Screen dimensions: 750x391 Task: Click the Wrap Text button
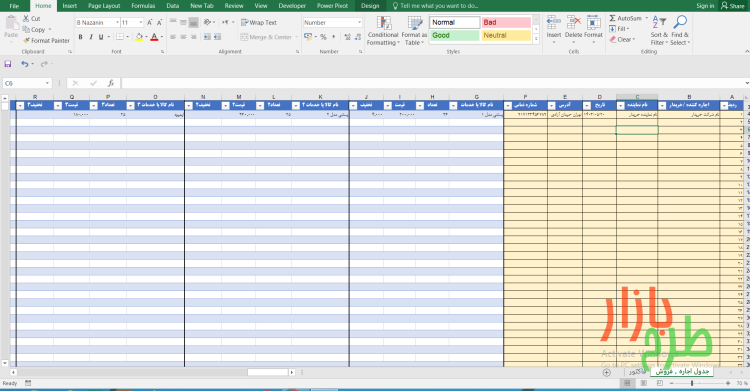(x=259, y=22)
